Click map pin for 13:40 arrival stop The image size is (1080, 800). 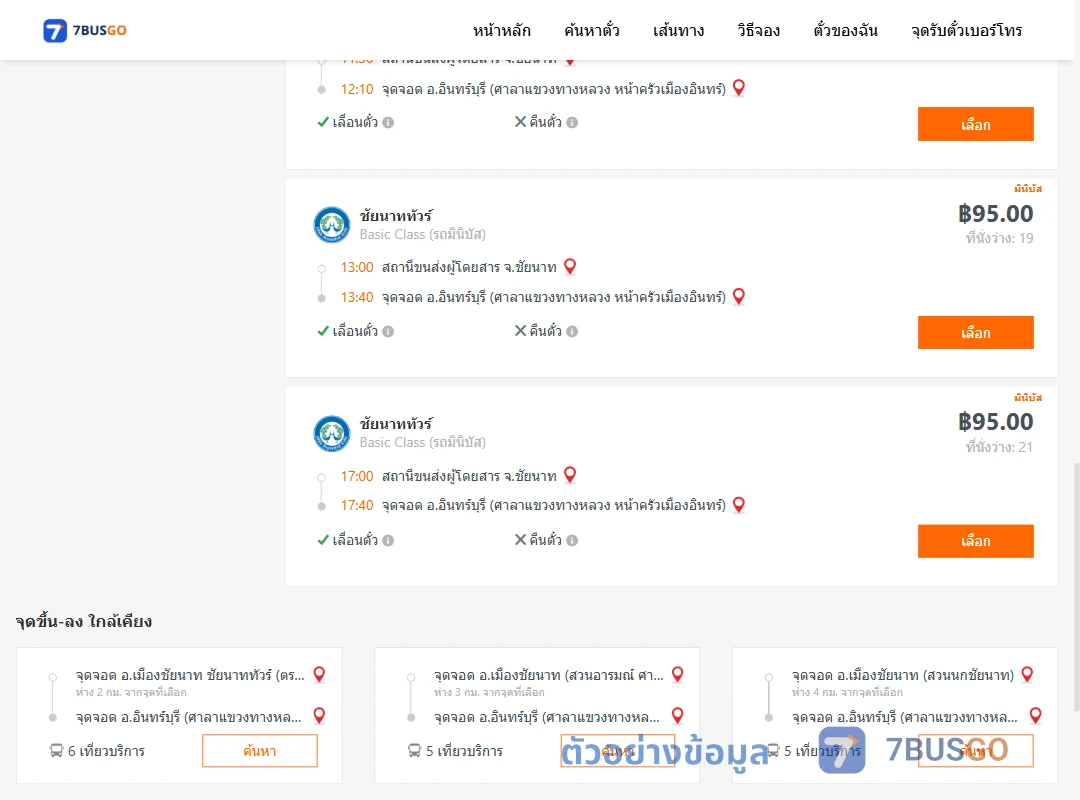tap(739, 296)
